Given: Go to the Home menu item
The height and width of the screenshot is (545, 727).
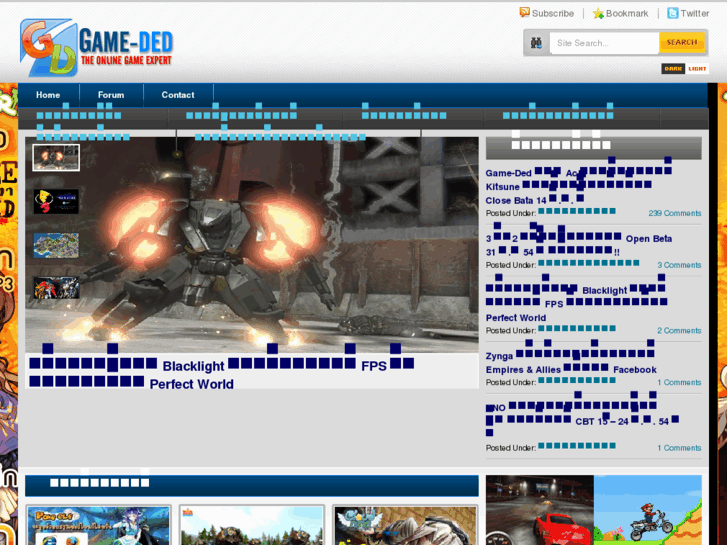Looking at the screenshot, I should pyautogui.click(x=48, y=95).
